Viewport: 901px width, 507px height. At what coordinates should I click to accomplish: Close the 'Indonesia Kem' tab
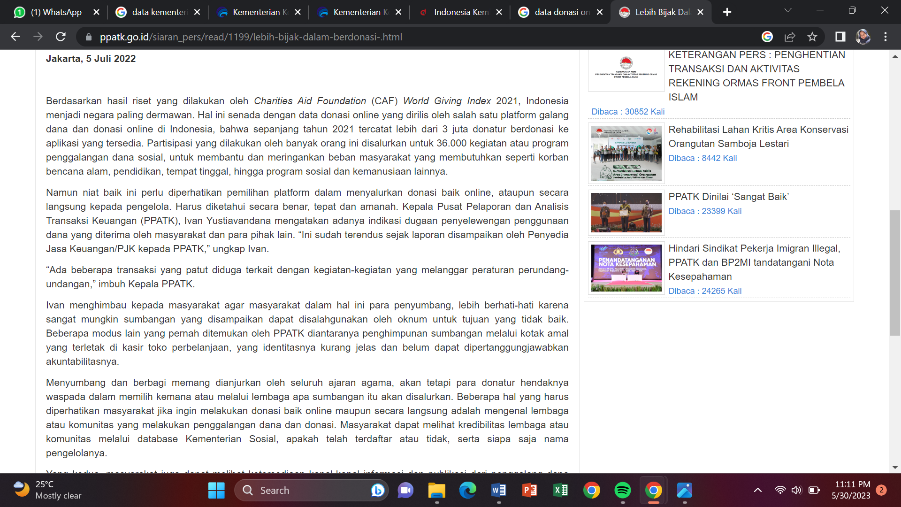(498, 12)
